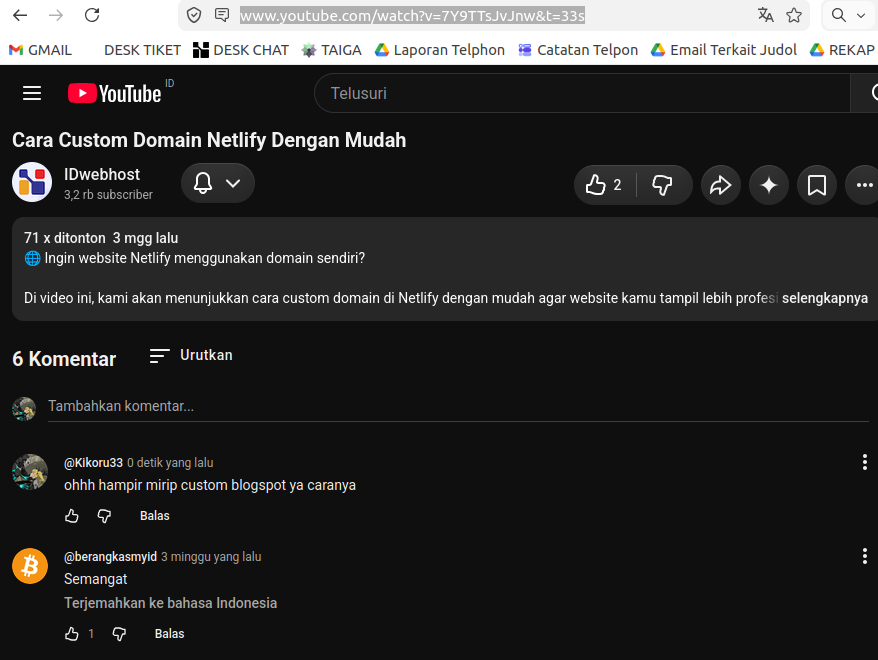Open the DESK TIKET bookmark

click(x=142, y=50)
